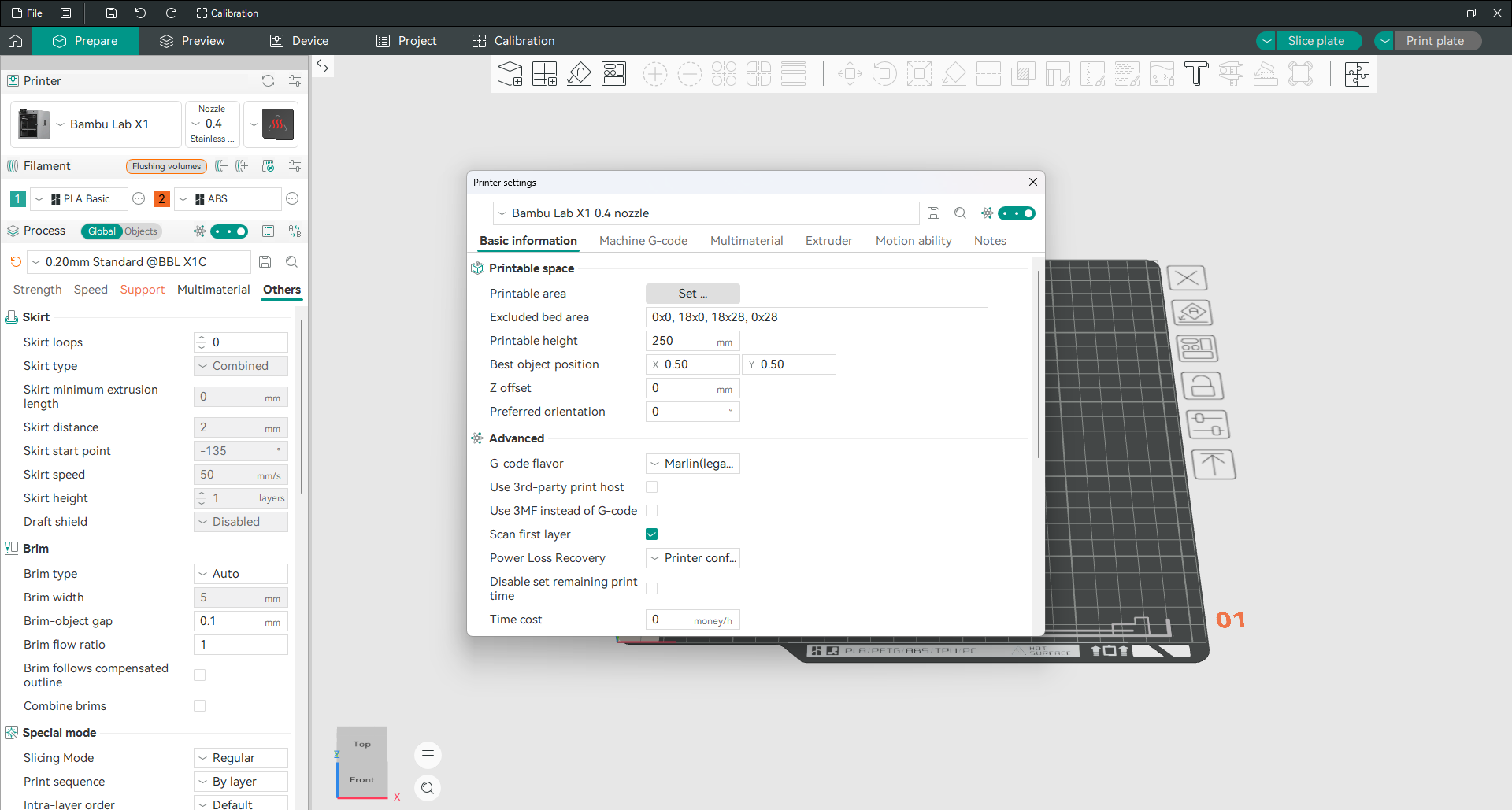
Task: Open the G-code flavor dropdown
Action: (693, 464)
